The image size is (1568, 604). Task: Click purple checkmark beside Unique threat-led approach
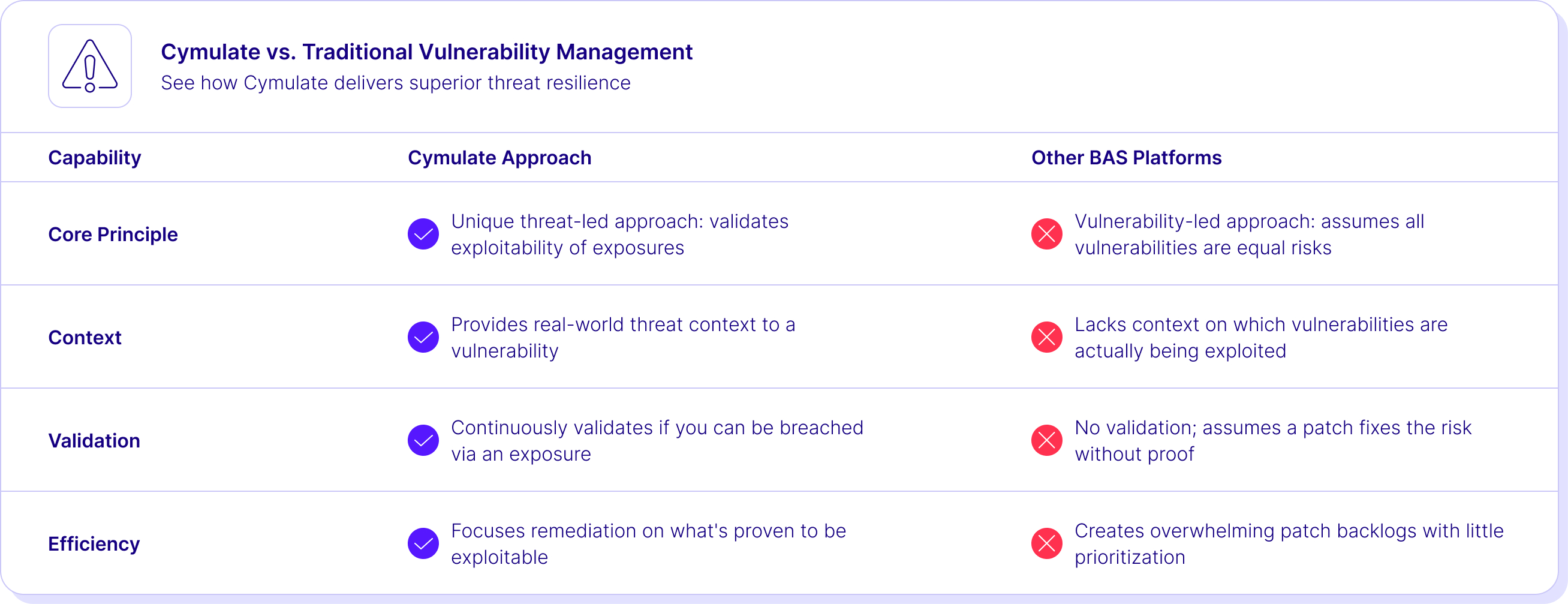[x=423, y=234]
